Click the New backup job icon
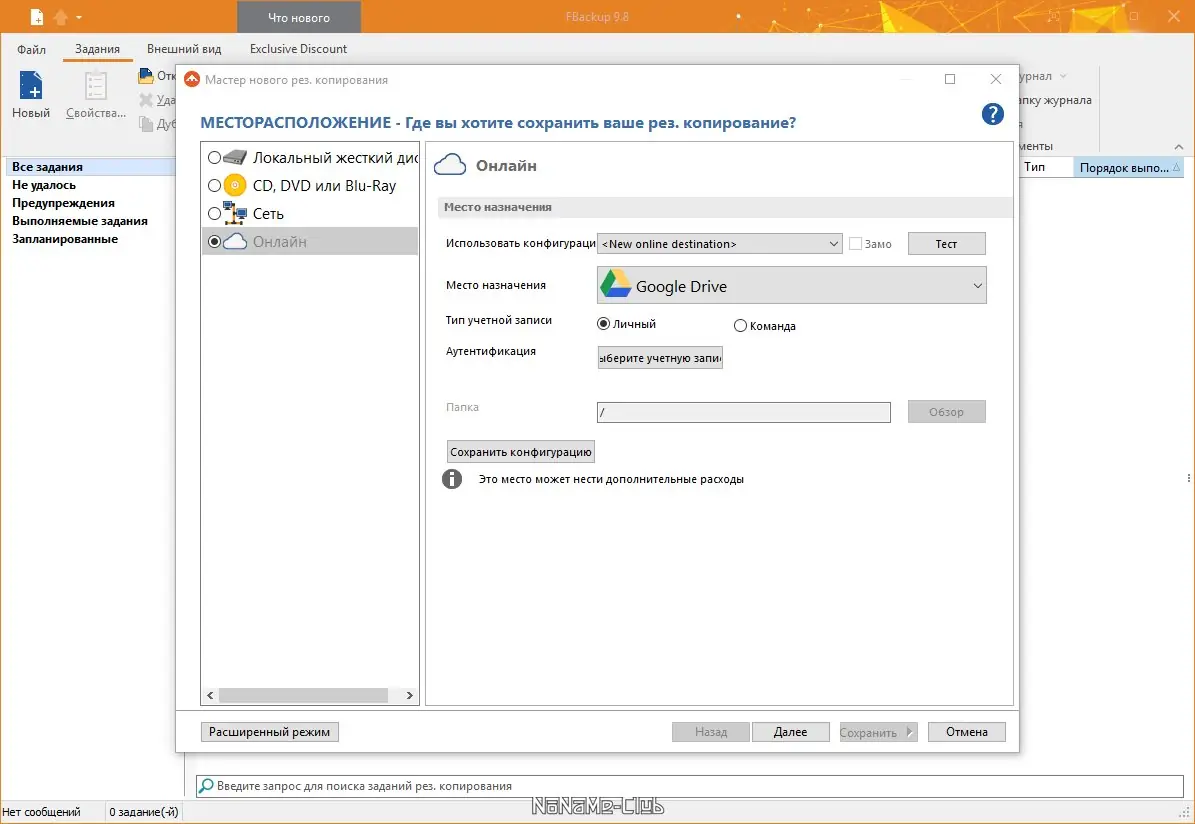 click(x=31, y=85)
